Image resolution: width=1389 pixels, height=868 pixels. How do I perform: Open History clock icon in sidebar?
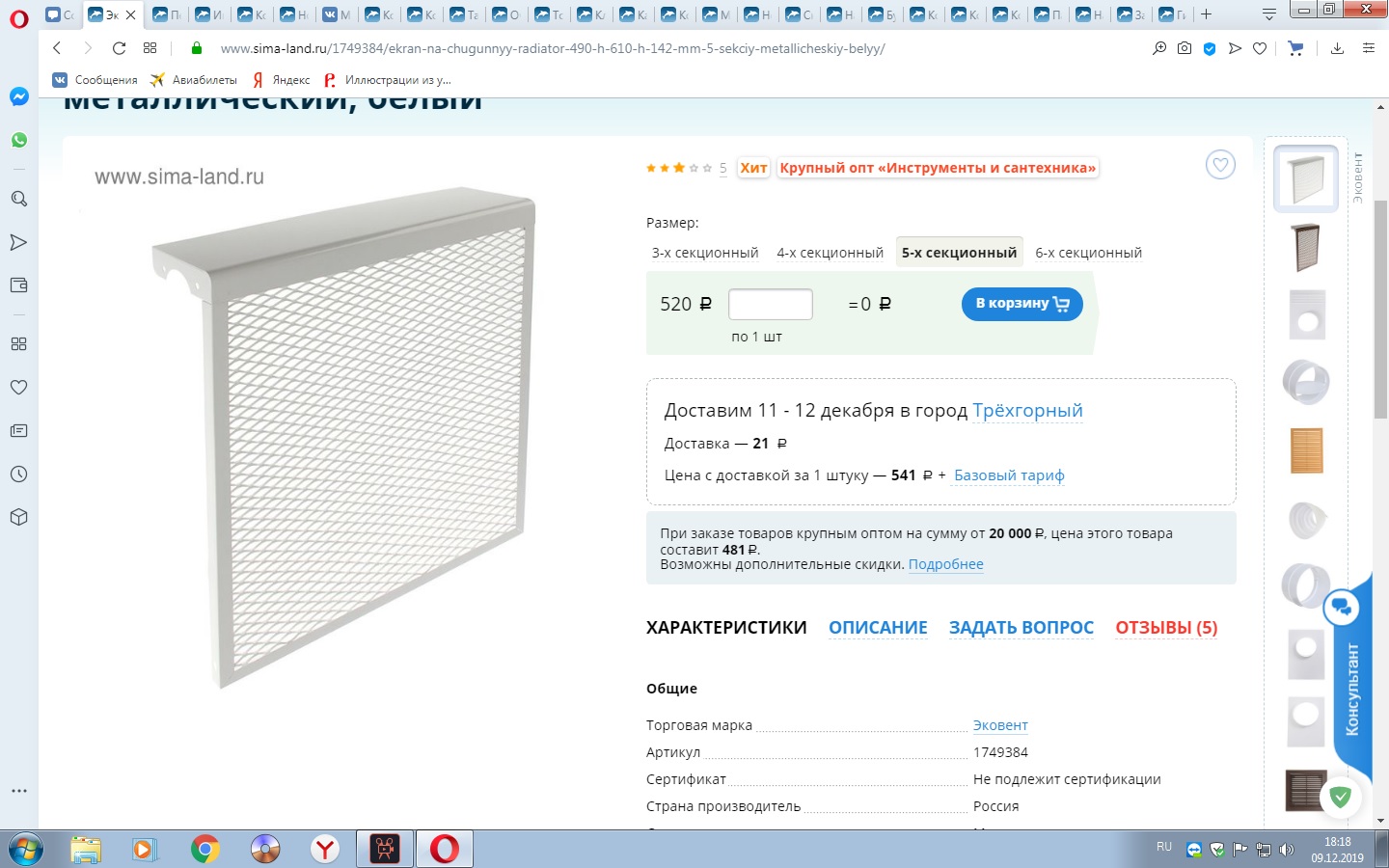[x=18, y=475]
